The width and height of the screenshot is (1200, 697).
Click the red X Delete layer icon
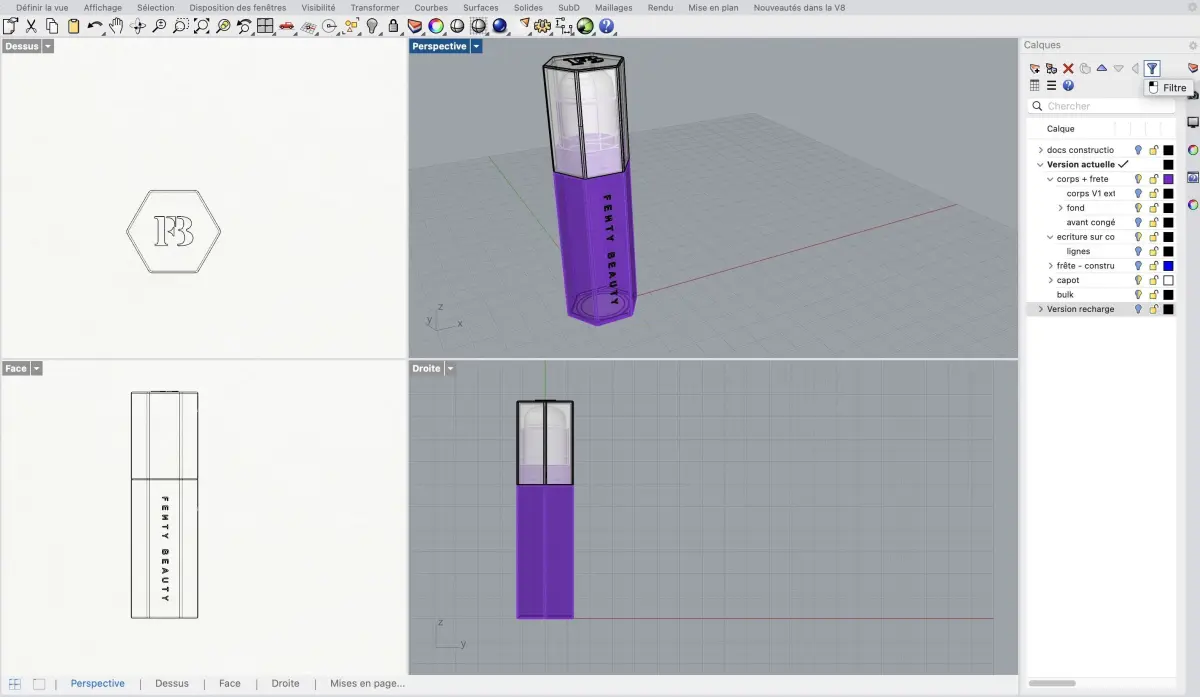click(x=1068, y=68)
